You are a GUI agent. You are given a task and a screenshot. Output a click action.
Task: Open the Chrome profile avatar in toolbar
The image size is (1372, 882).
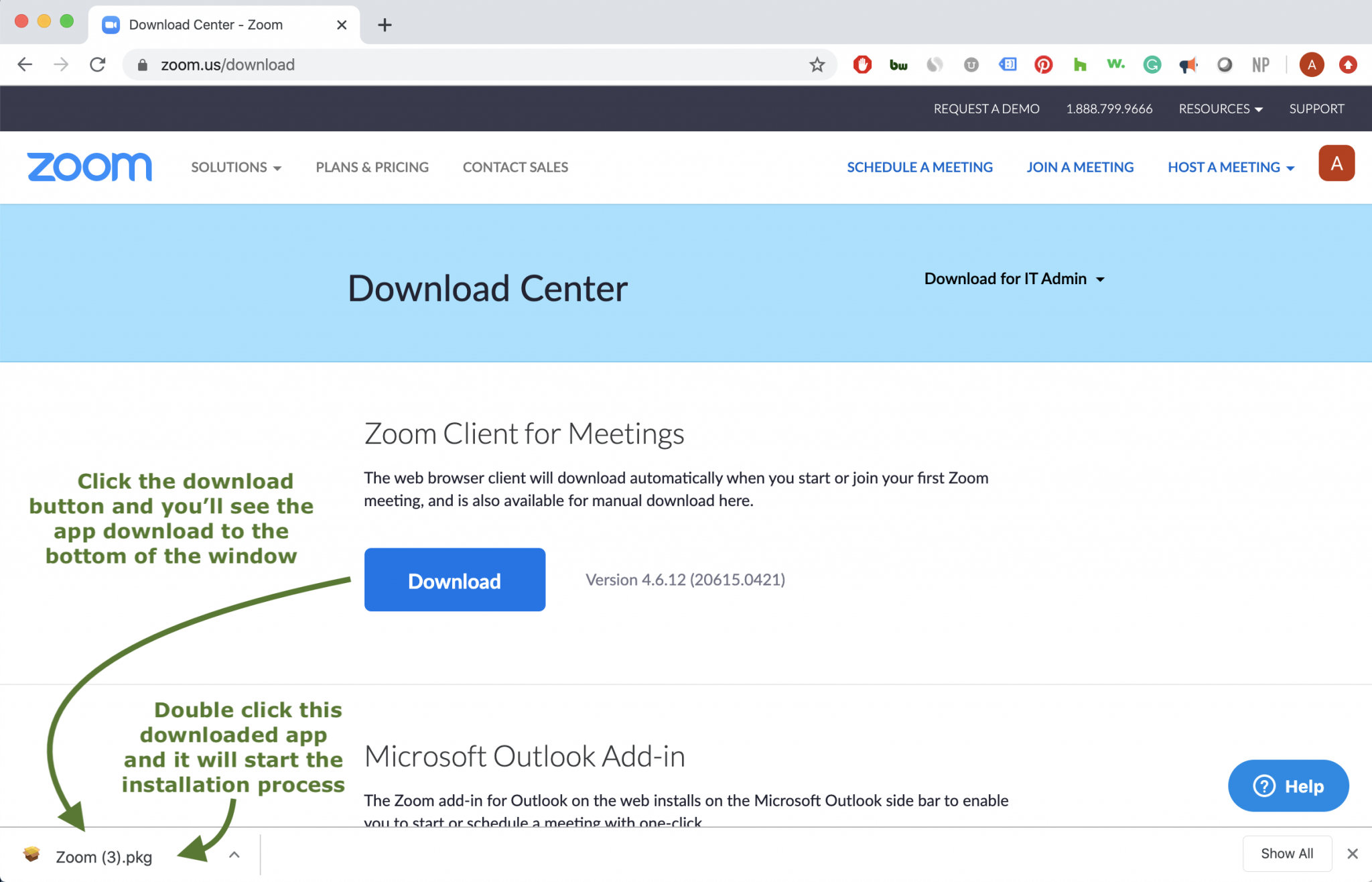click(x=1311, y=65)
